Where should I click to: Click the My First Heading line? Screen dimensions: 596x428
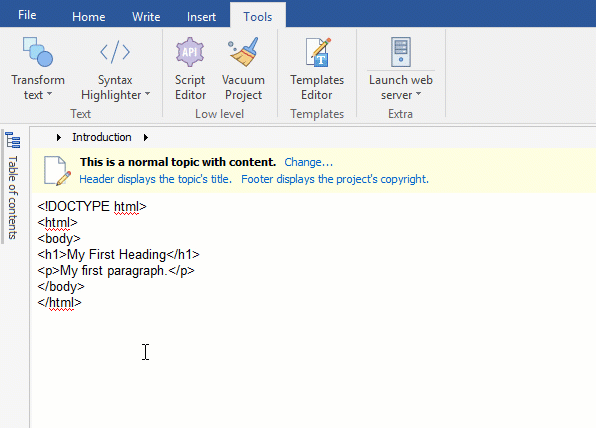[x=118, y=254]
